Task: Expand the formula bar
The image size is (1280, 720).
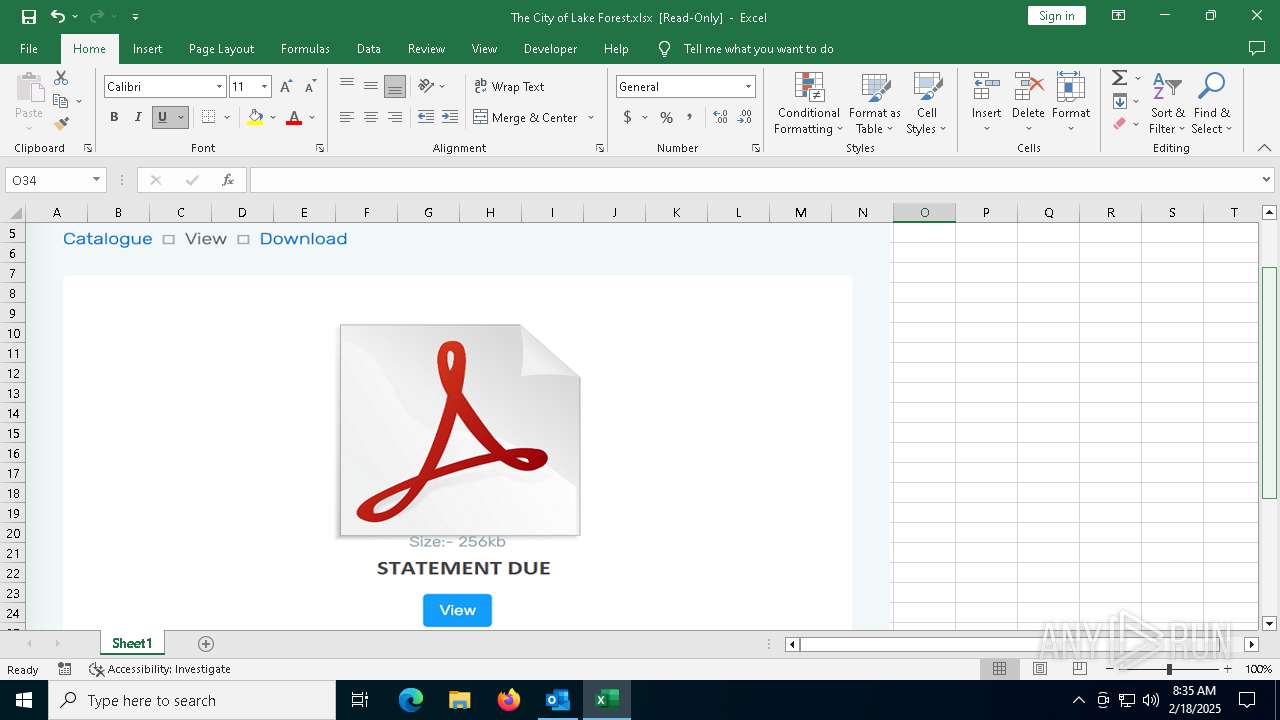Action: coord(1266,180)
